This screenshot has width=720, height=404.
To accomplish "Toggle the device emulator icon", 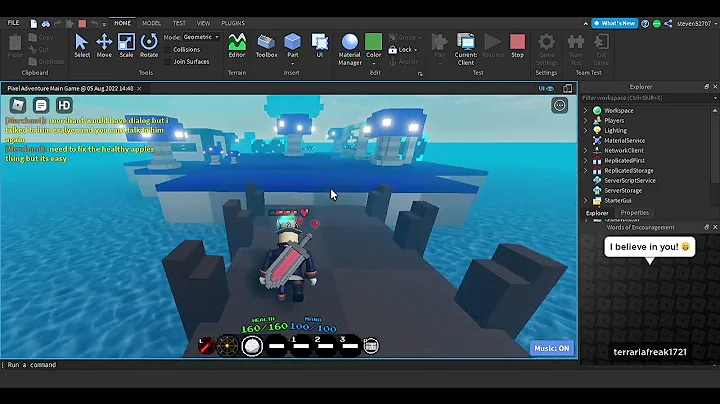I will 568,89.
